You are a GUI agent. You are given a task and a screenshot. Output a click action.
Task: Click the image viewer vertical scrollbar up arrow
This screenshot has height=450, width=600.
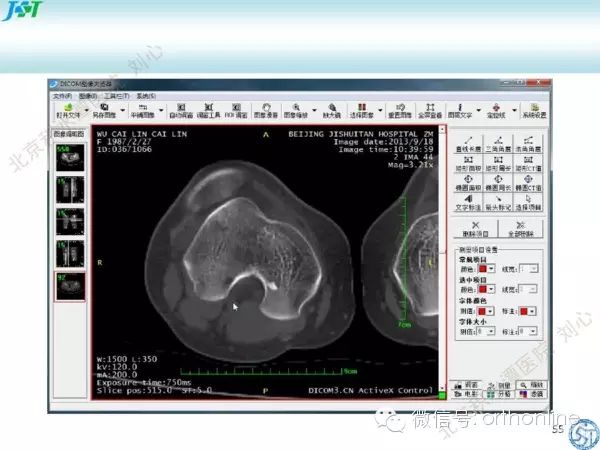pos(442,129)
